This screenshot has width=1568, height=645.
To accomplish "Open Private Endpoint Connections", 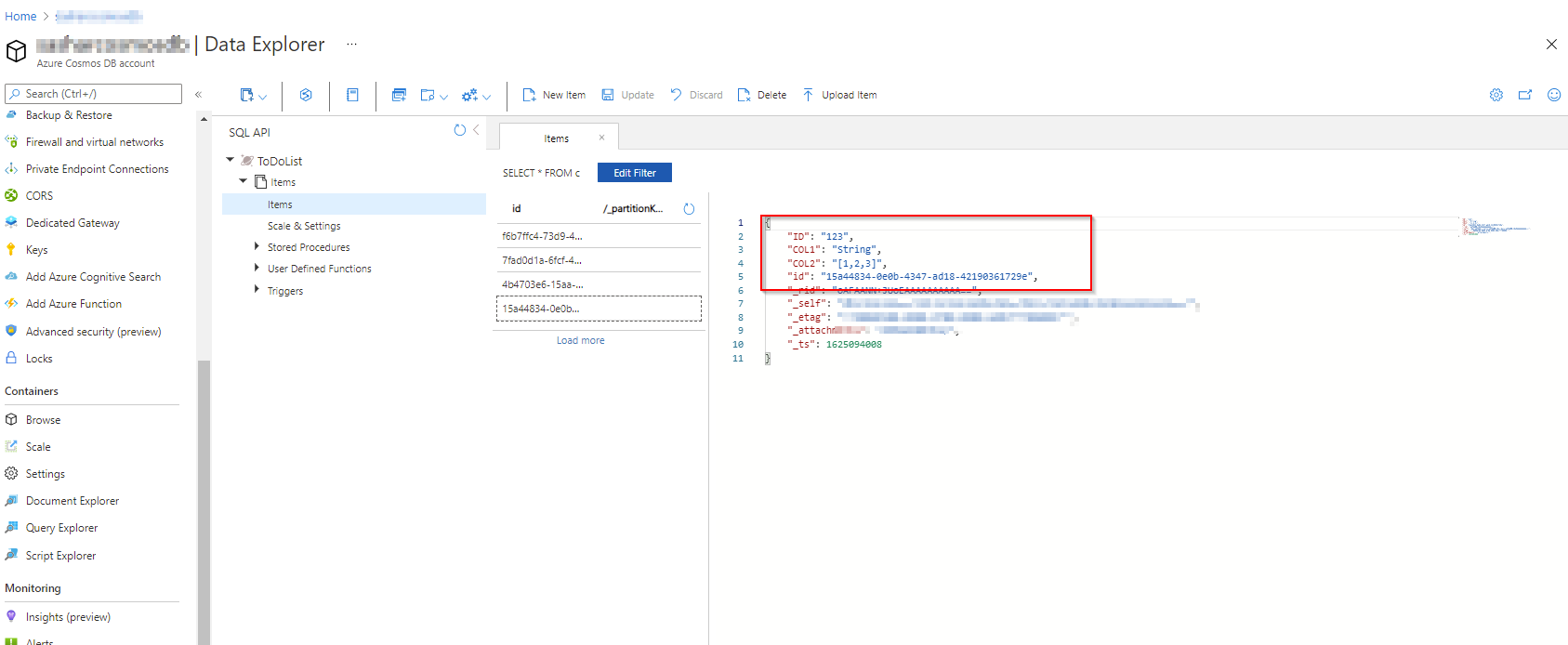I will coord(97,169).
